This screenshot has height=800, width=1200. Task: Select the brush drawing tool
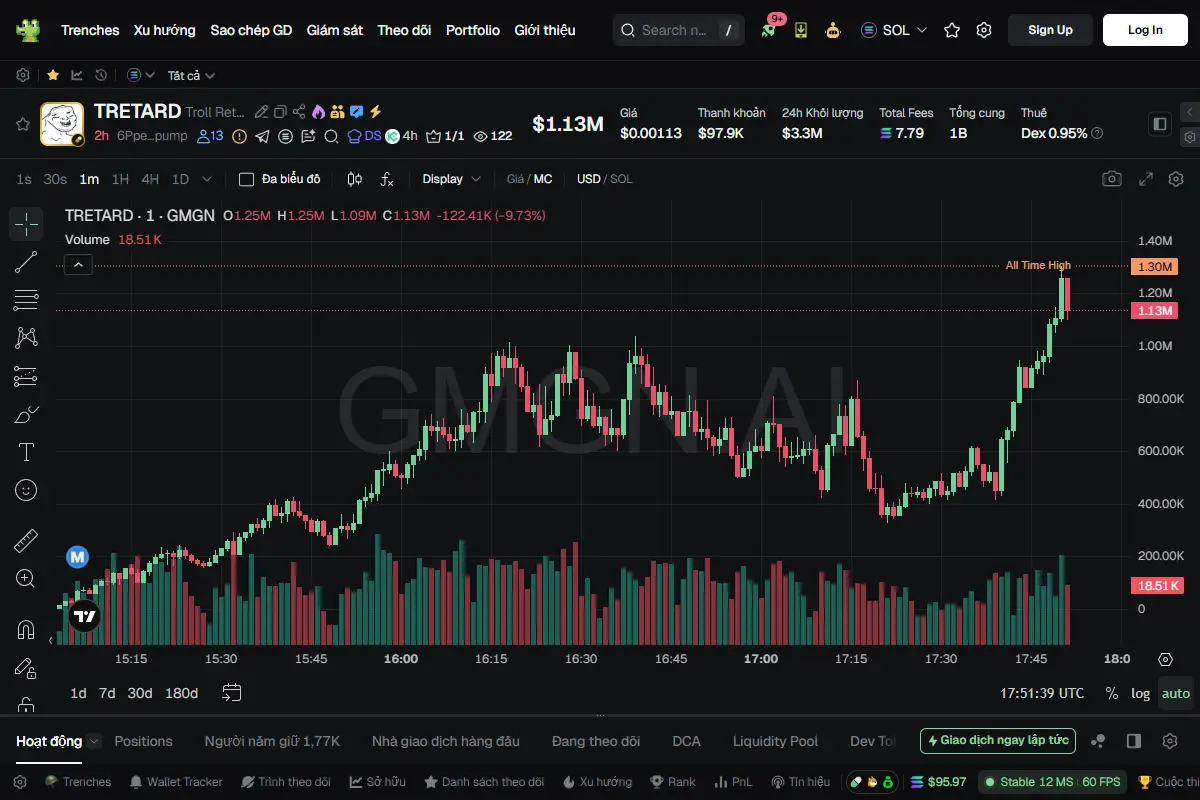(x=26, y=414)
